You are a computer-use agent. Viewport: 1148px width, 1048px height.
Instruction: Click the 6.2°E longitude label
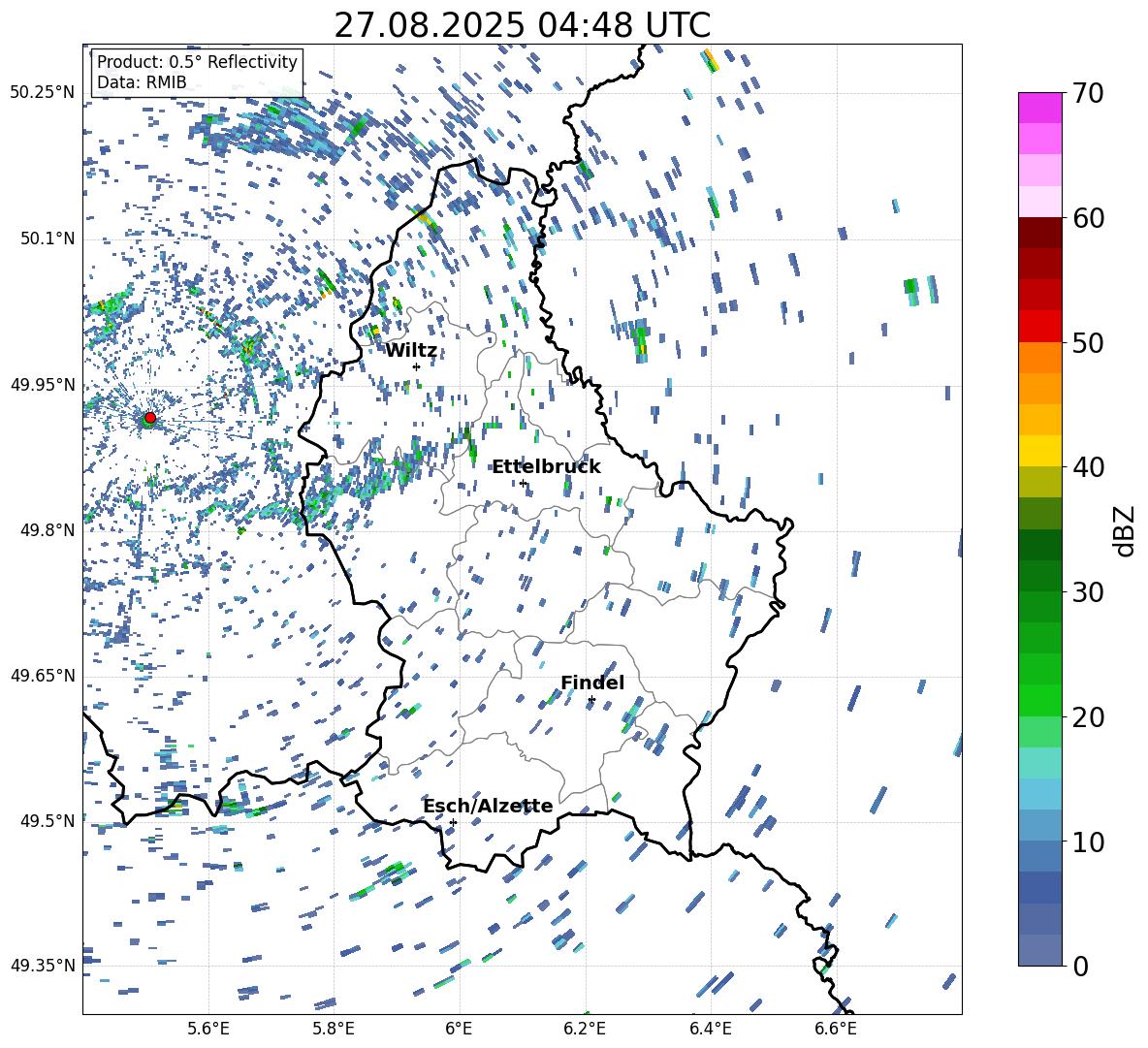click(x=585, y=1029)
